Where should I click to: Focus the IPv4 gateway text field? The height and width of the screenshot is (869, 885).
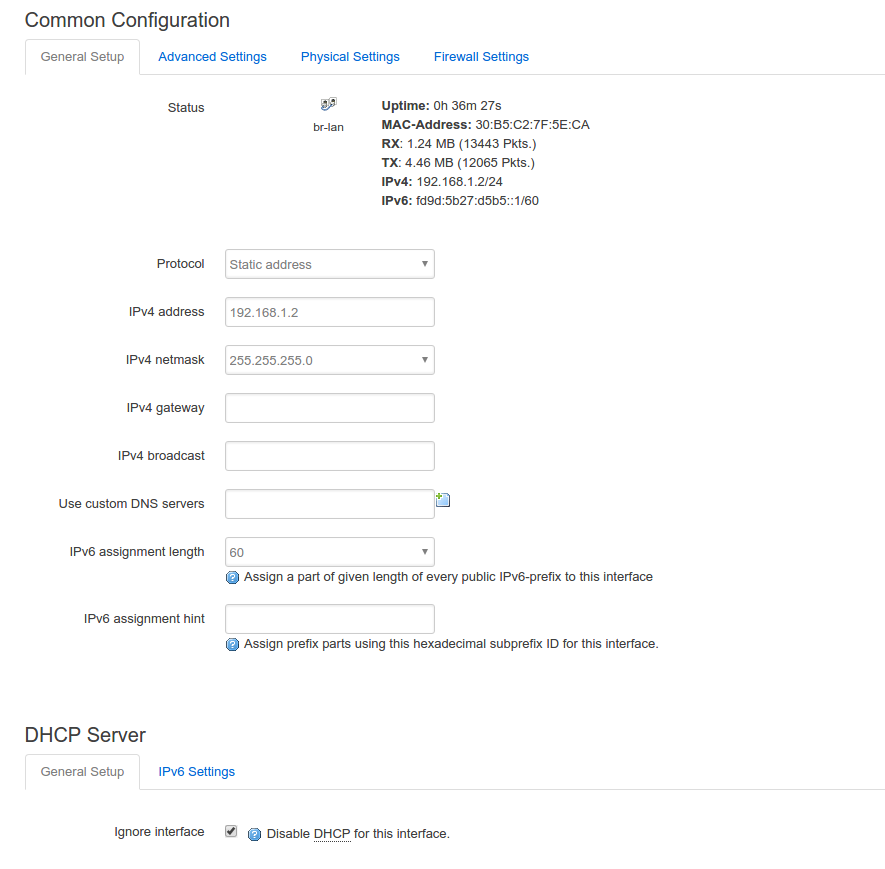click(x=330, y=408)
